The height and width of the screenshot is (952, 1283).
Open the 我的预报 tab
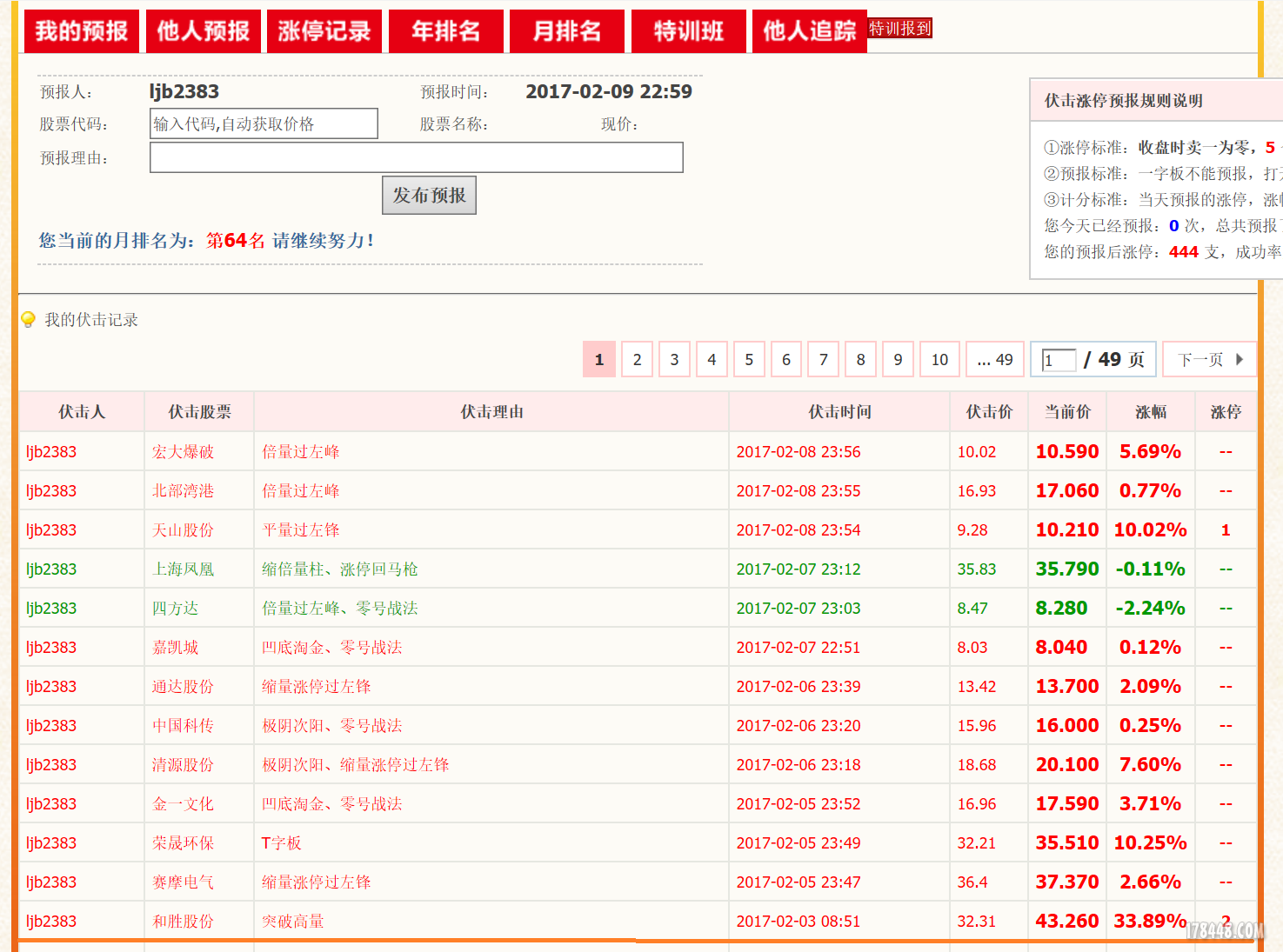point(81,31)
